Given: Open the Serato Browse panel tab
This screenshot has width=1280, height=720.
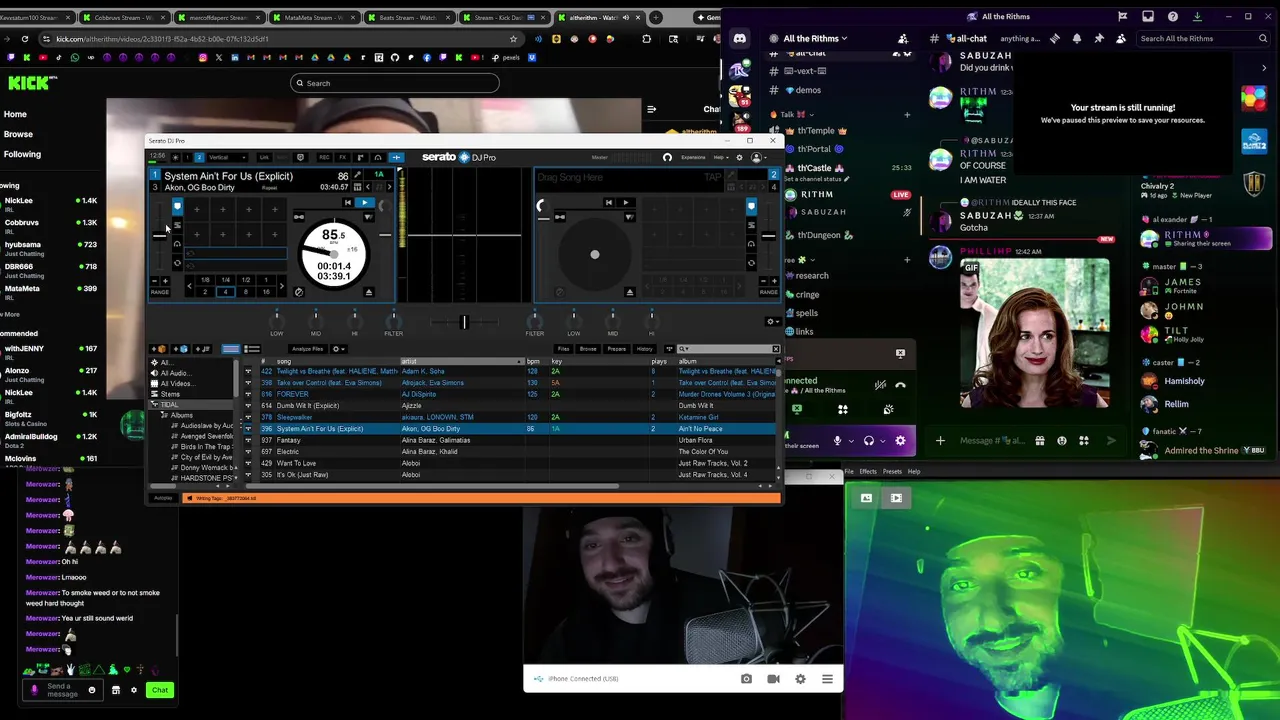Looking at the screenshot, I should coord(588,349).
